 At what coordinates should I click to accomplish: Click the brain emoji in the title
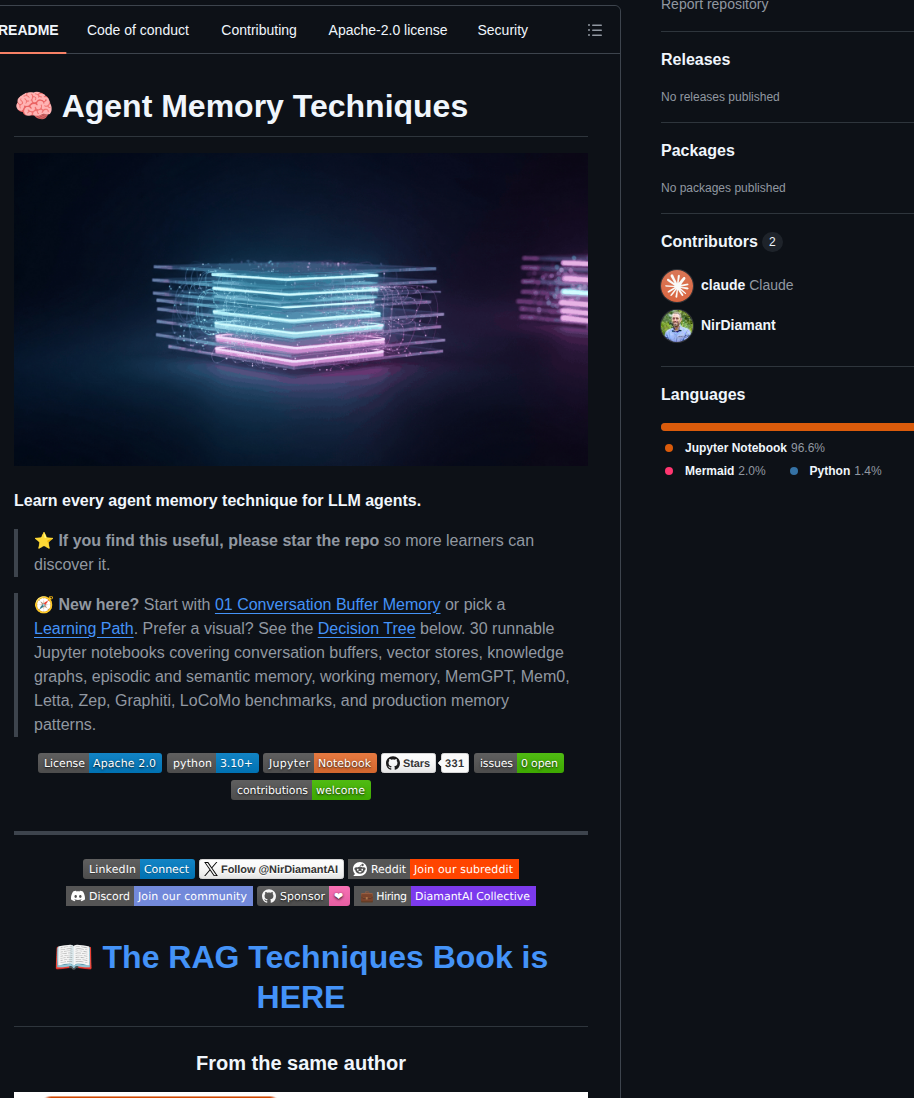[34, 106]
